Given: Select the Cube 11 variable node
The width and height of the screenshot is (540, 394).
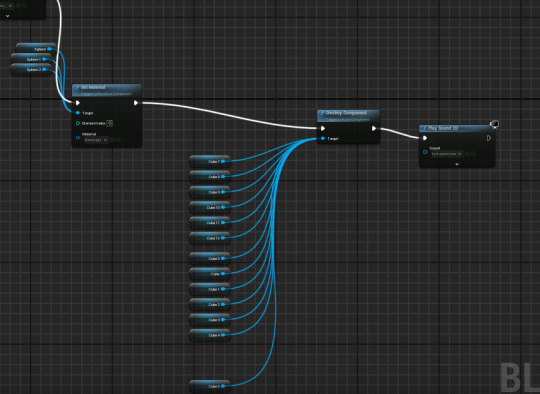Looking at the screenshot, I should (210, 222).
